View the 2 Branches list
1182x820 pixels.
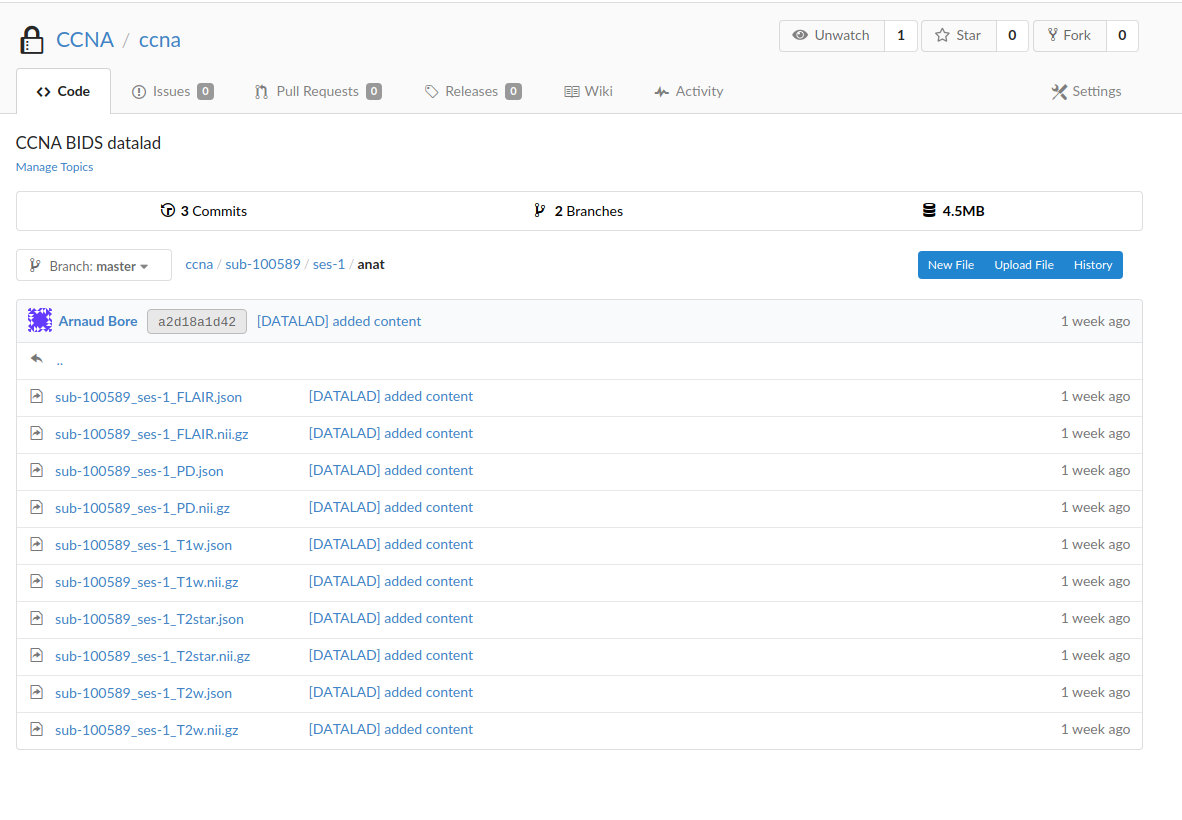[x=578, y=211]
